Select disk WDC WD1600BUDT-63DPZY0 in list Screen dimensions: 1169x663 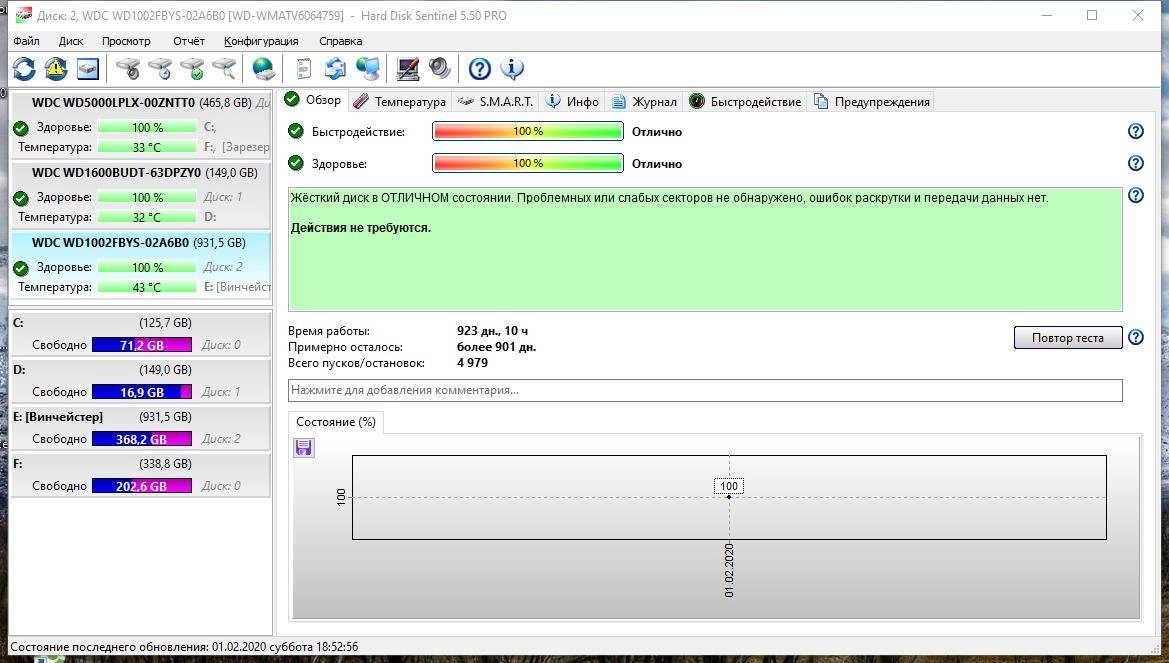[x=141, y=195]
